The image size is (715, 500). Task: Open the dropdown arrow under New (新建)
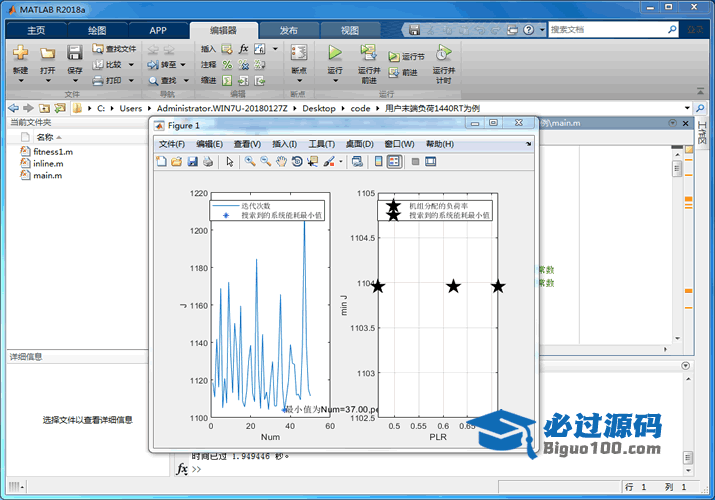click(20, 82)
